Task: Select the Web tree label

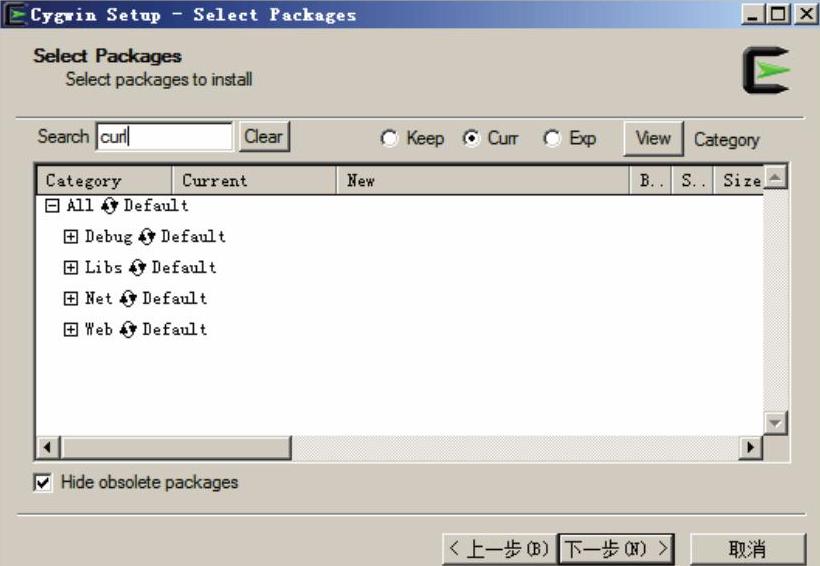Action: coord(98,329)
